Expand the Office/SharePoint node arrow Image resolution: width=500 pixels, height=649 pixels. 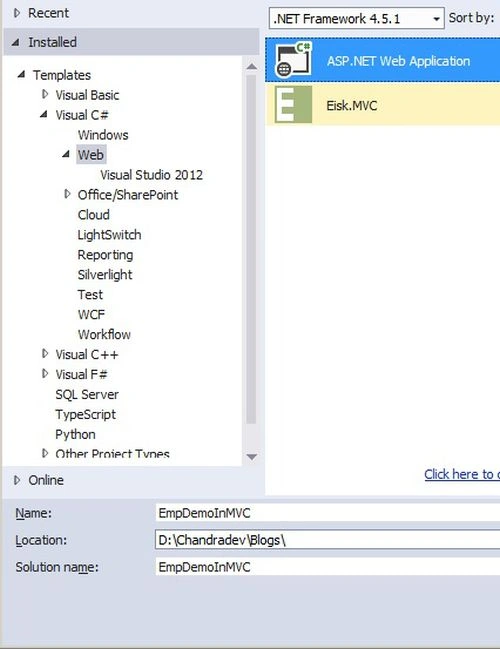(67, 194)
